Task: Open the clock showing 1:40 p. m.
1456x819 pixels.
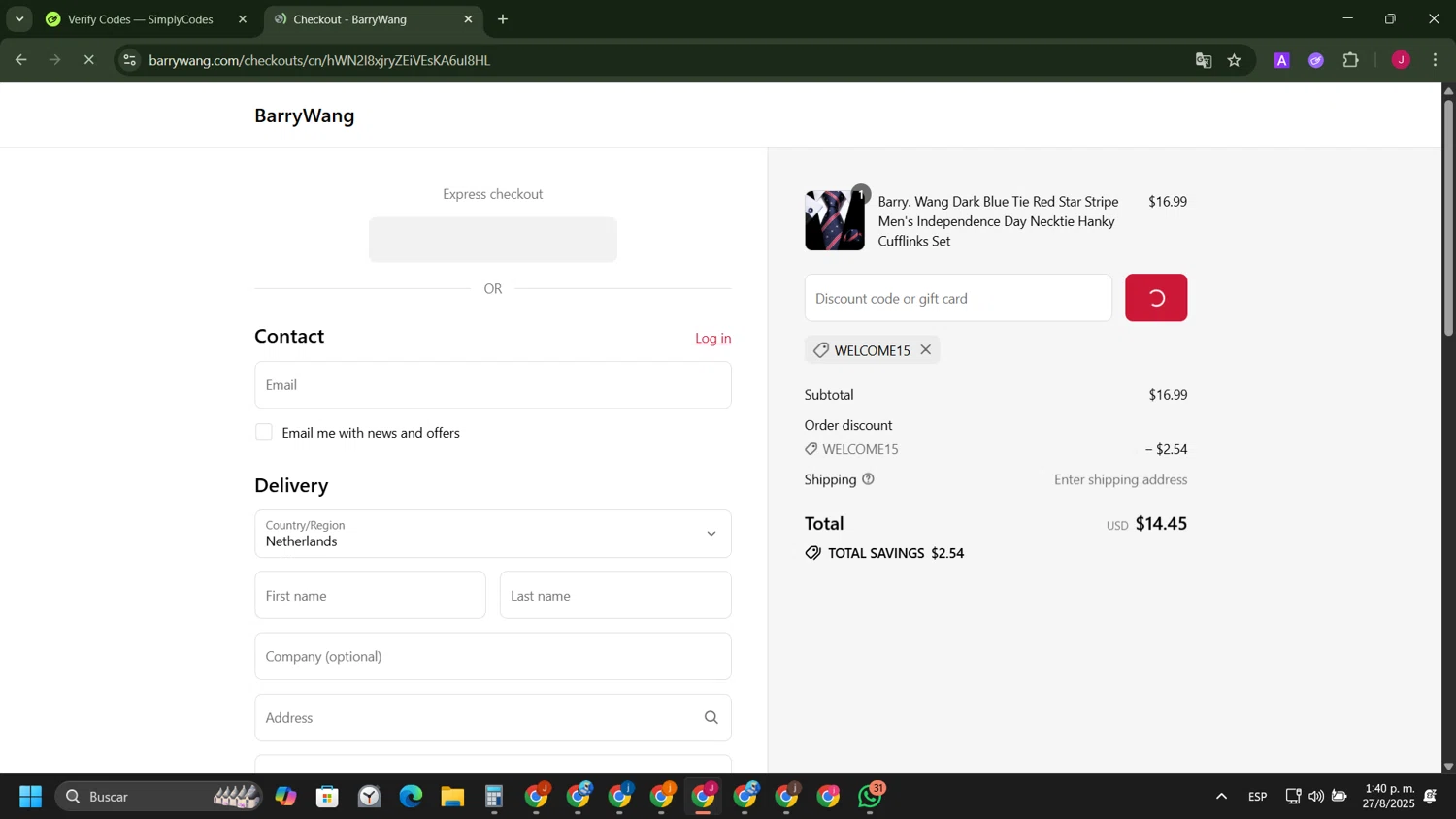Action: (x=1389, y=797)
